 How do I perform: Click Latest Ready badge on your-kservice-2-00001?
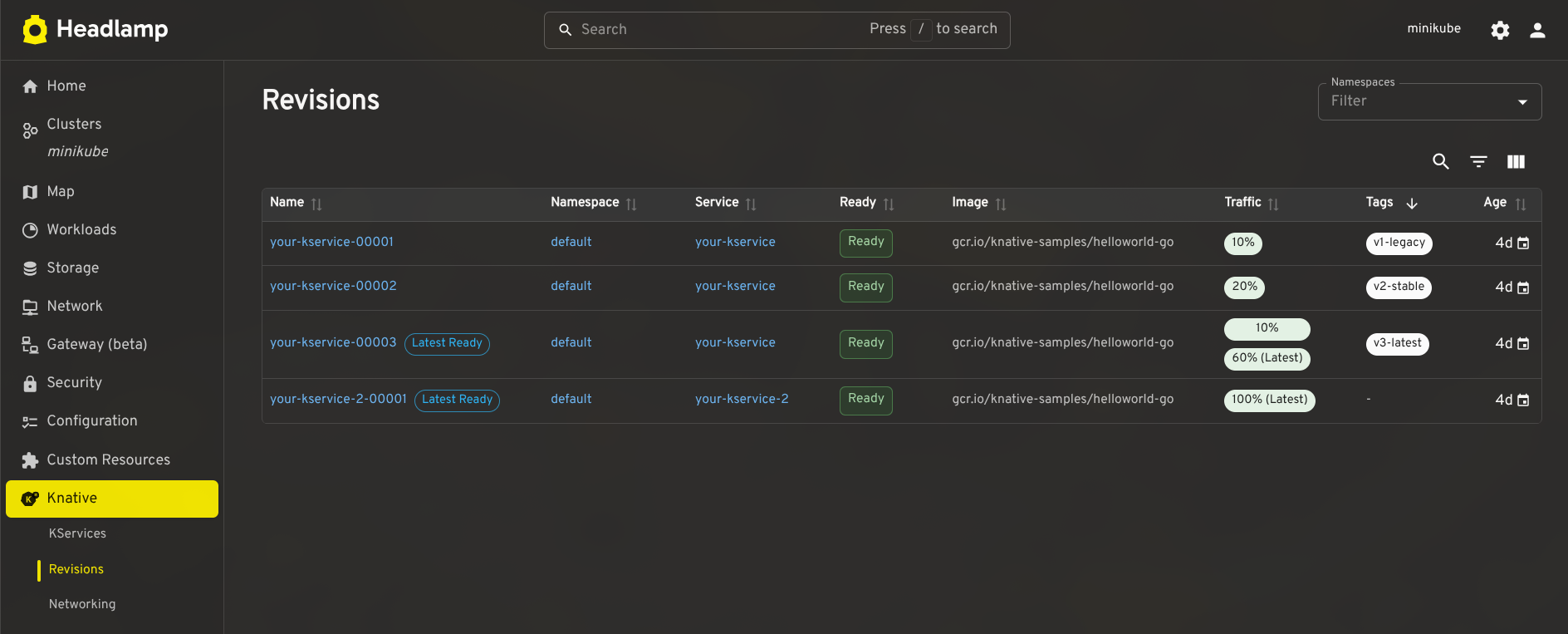pos(457,400)
